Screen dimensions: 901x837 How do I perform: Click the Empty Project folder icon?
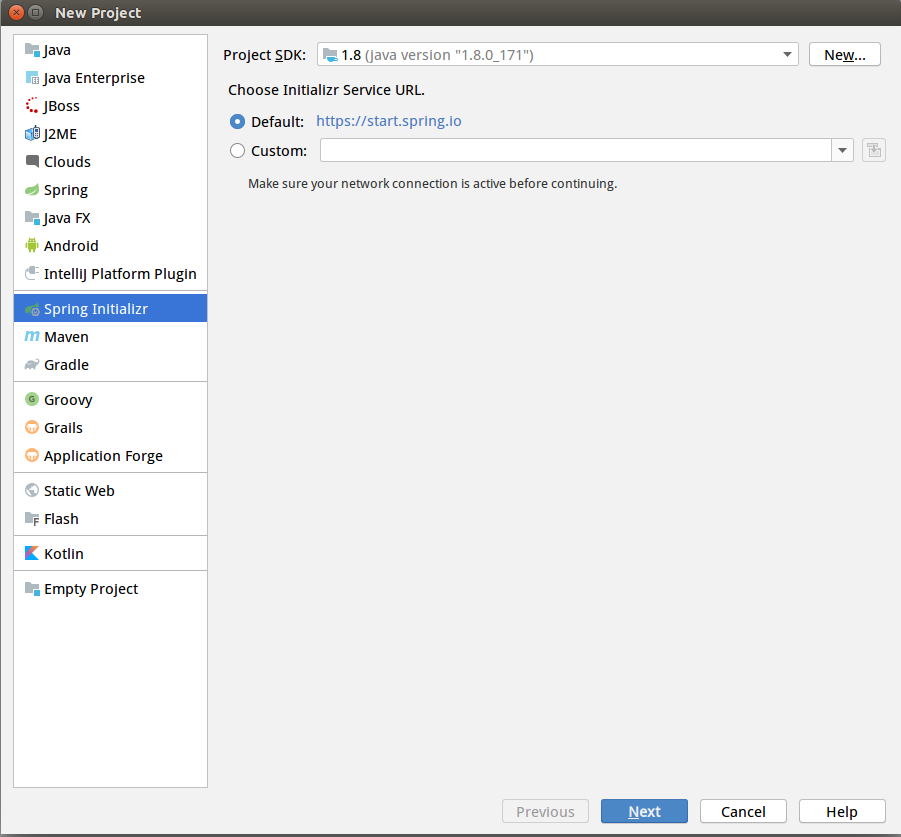(32, 588)
